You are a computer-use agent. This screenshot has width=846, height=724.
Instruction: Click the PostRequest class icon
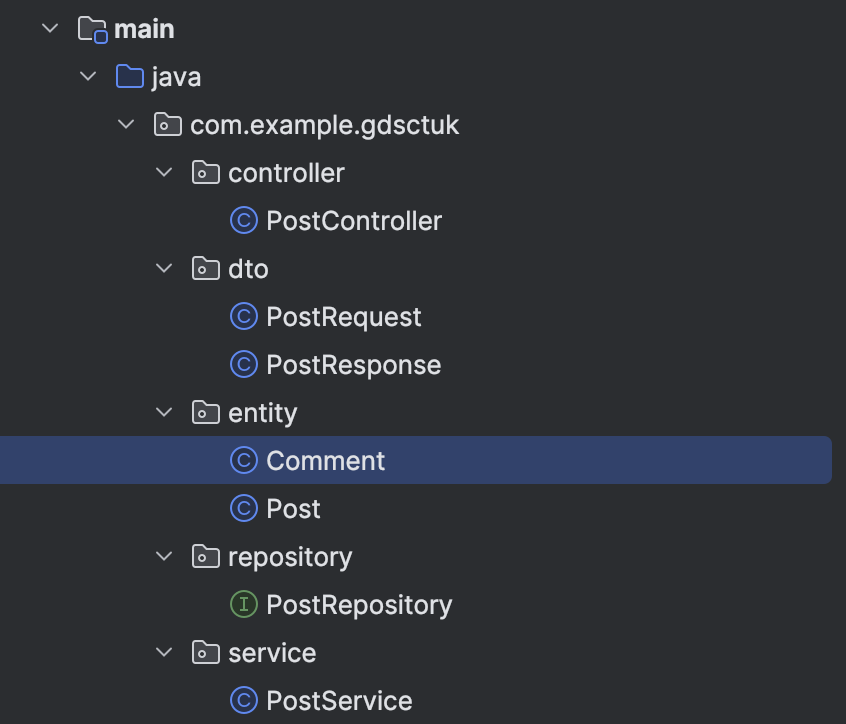[x=244, y=317]
